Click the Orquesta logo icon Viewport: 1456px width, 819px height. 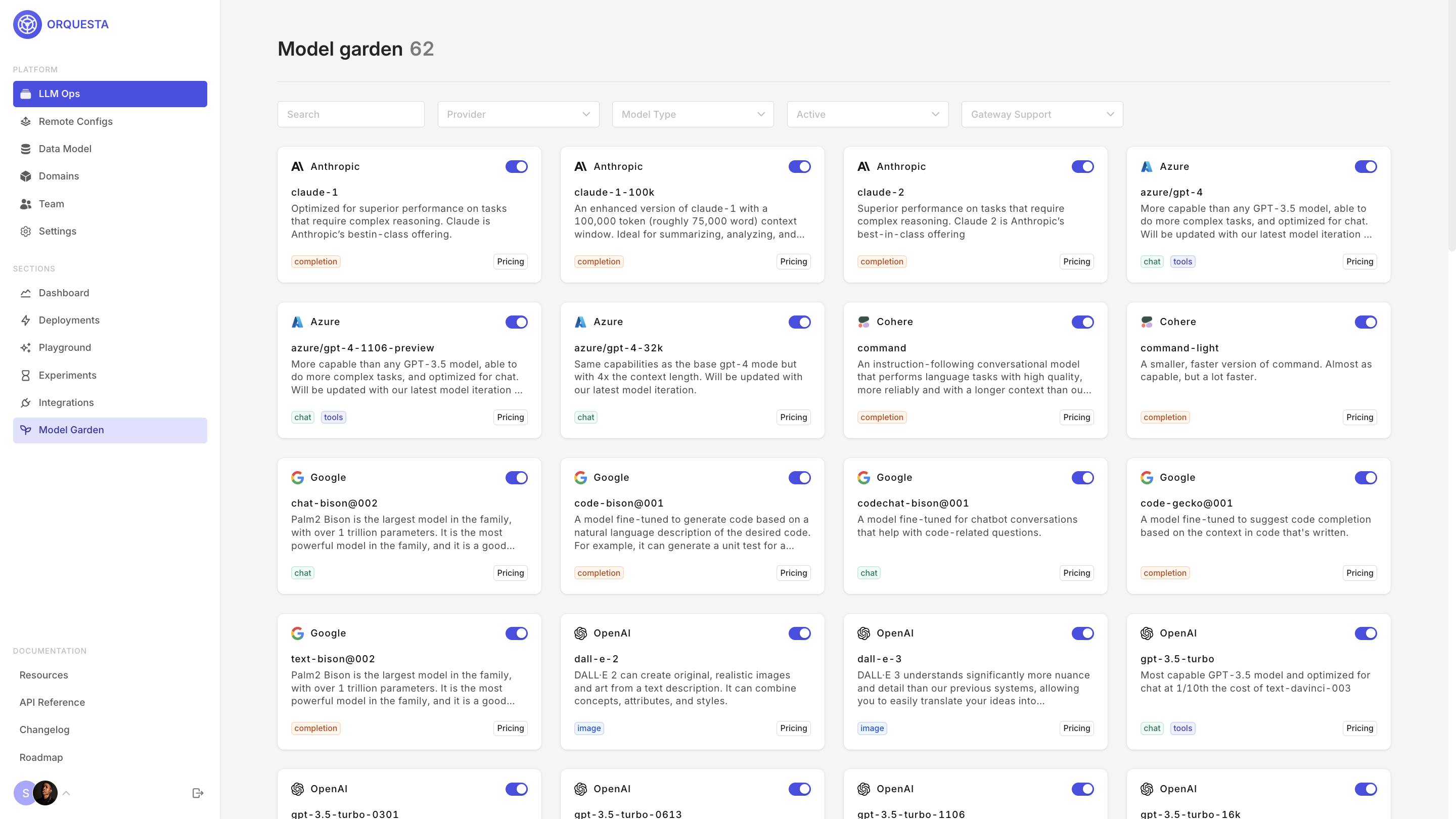[27, 24]
